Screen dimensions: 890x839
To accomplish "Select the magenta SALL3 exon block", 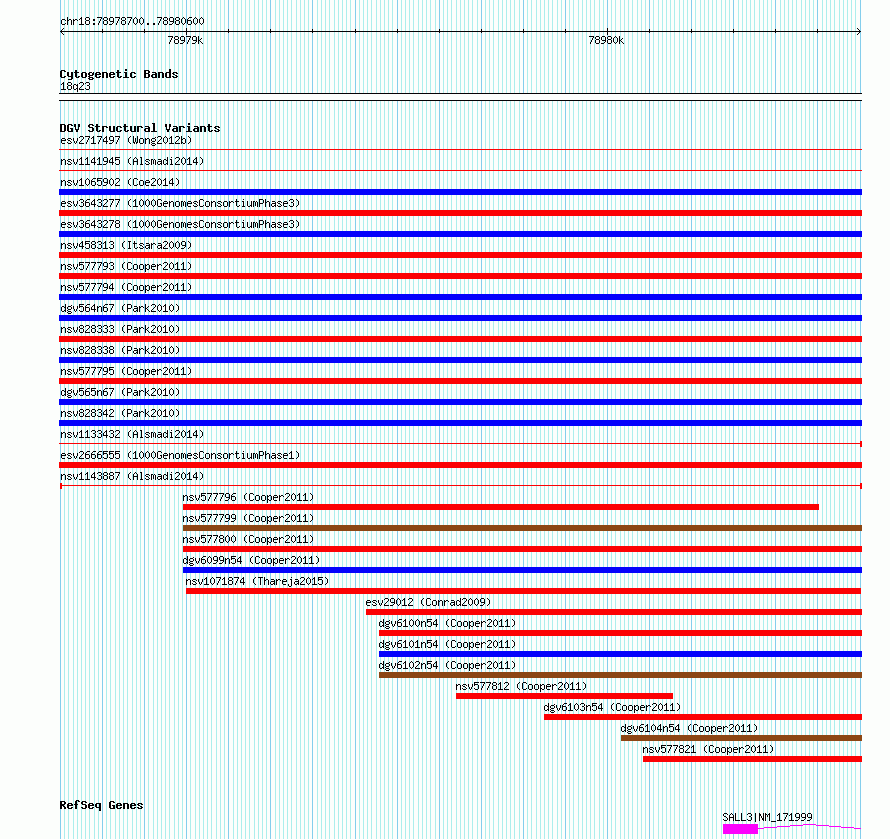I will pos(740,829).
